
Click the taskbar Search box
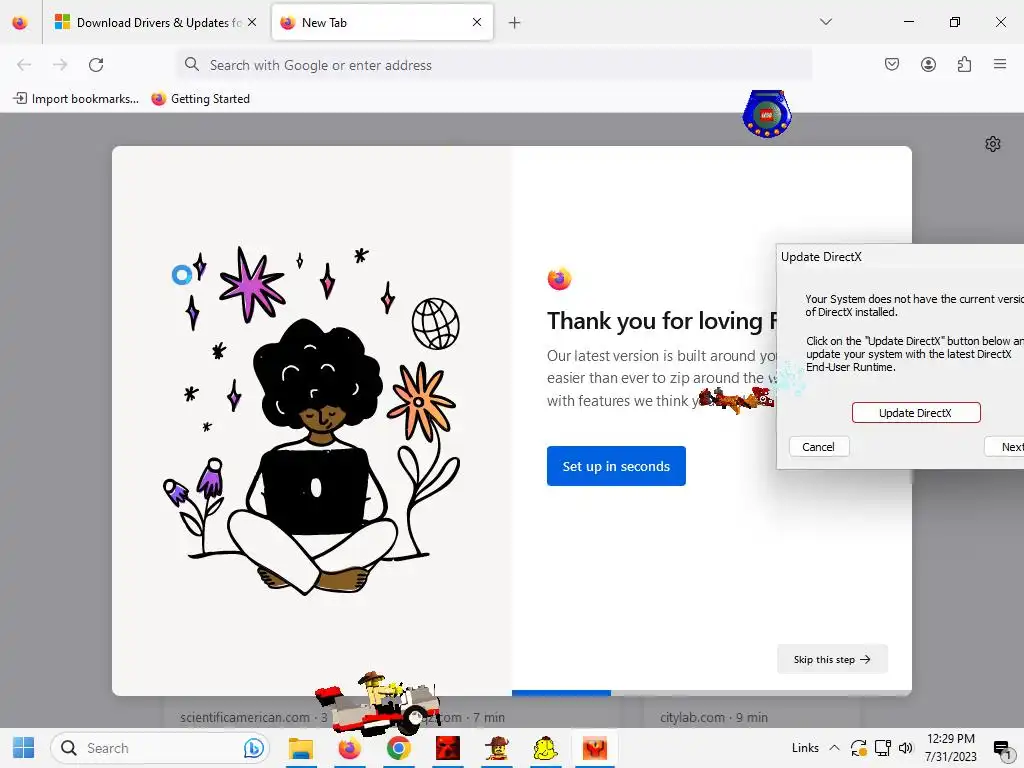pyautogui.click(x=159, y=748)
